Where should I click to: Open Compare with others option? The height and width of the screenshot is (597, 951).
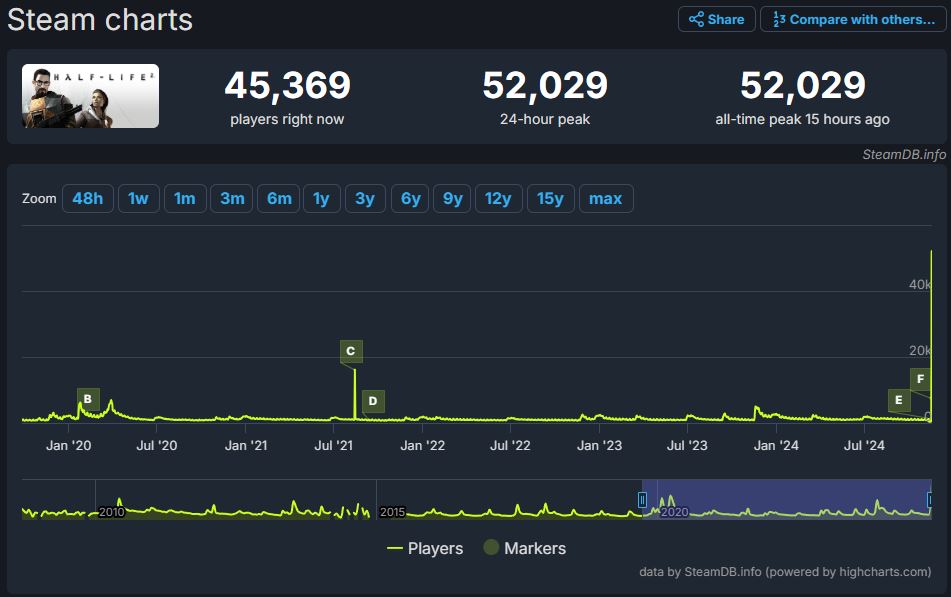click(853, 19)
